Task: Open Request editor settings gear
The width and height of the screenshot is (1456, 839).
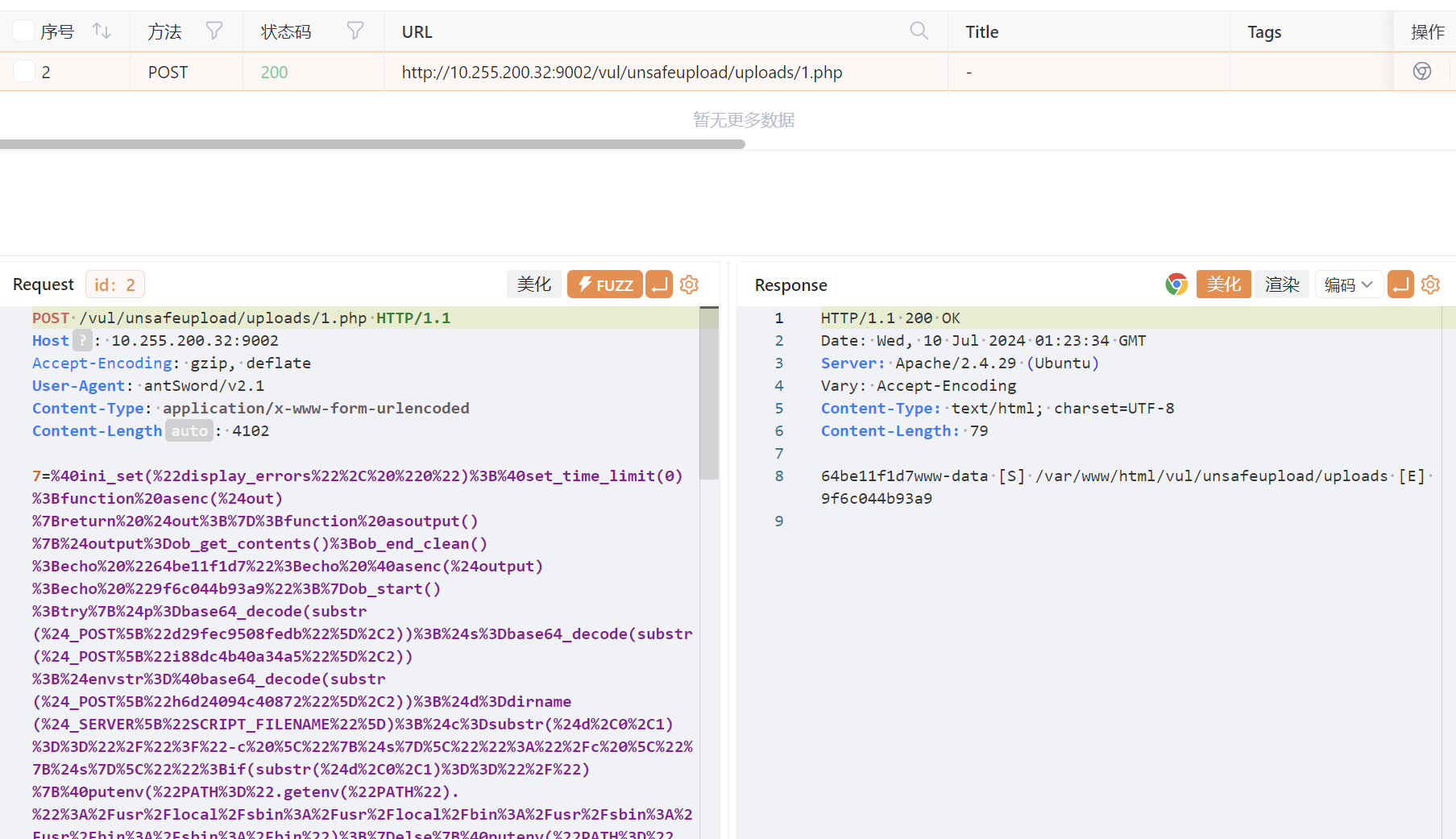Action: click(x=689, y=285)
